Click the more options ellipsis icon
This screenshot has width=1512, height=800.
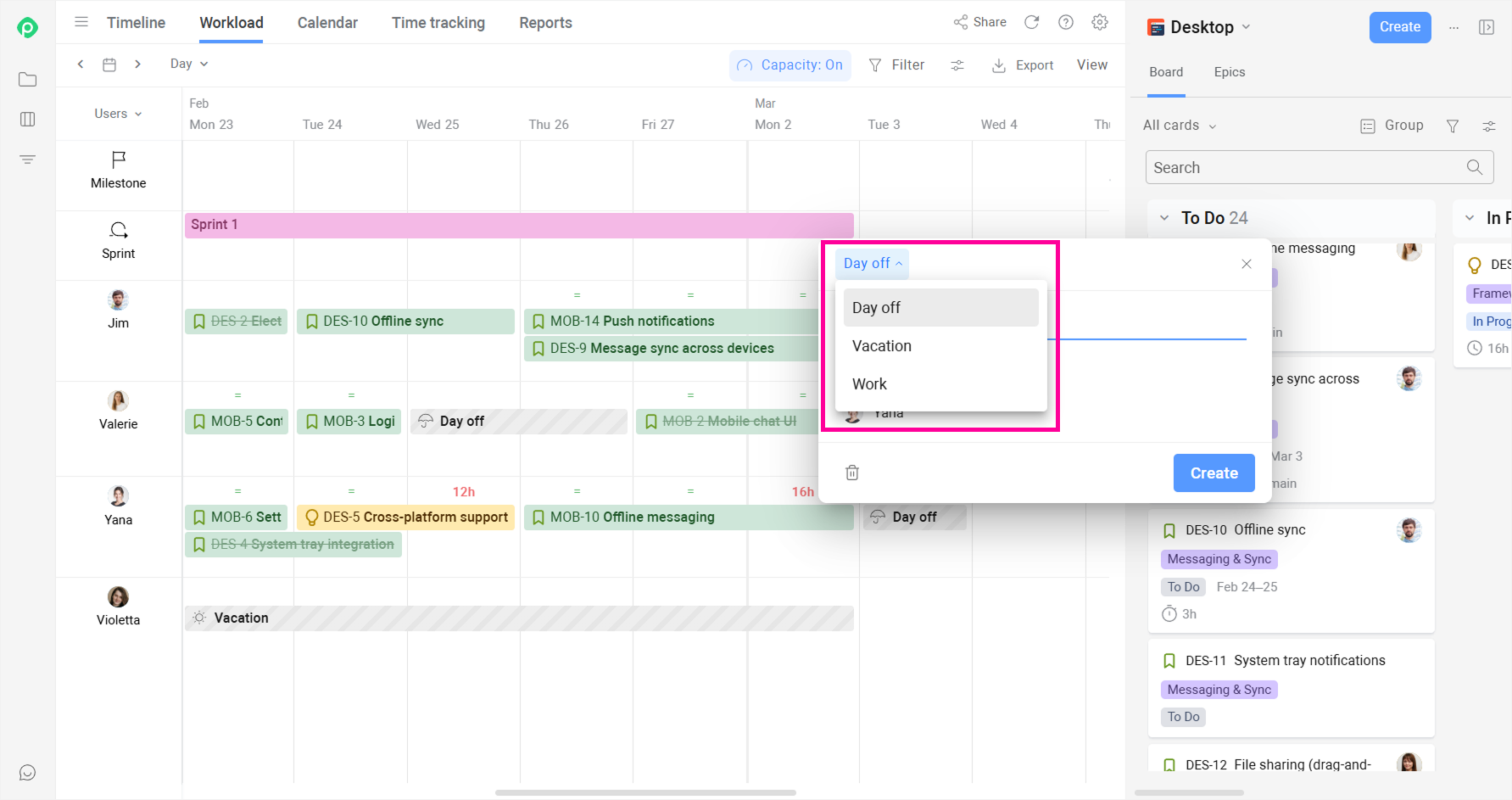pyautogui.click(x=1453, y=27)
